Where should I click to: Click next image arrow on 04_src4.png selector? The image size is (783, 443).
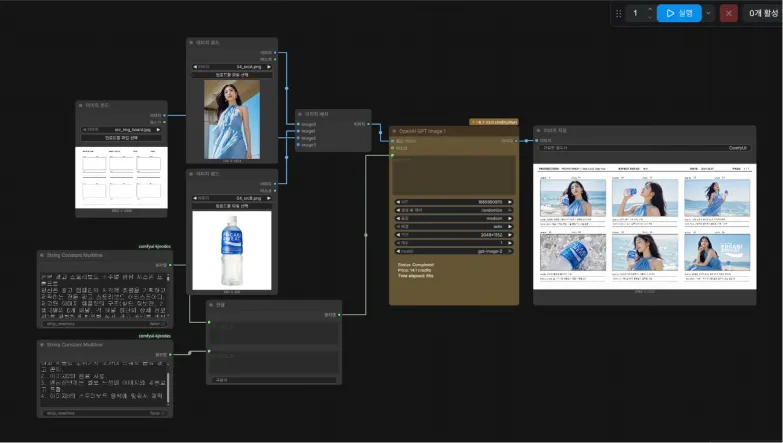(x=269, y=67)
